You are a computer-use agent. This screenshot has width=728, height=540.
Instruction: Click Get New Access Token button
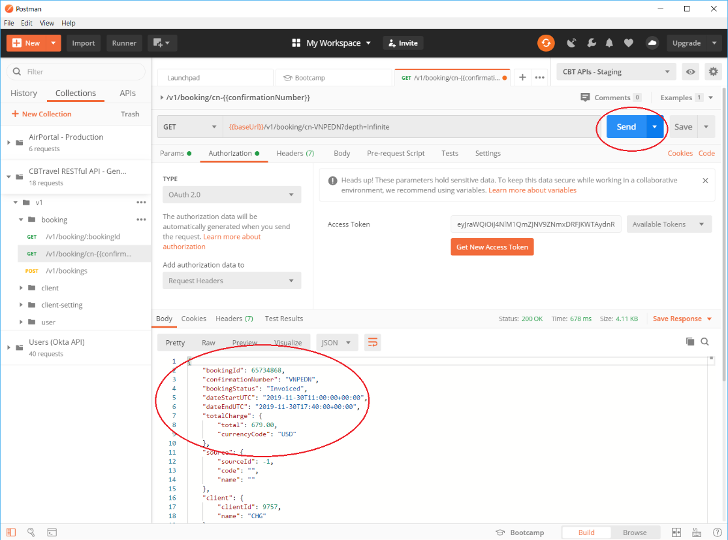[492, 247]
